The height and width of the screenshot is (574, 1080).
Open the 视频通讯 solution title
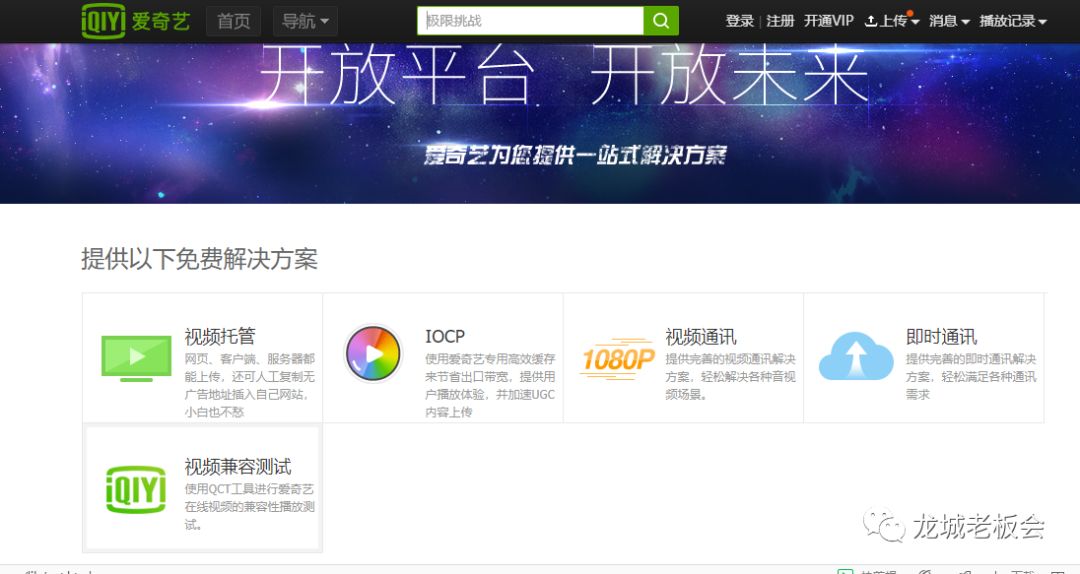pyautogui.click(x=700, y=336)
